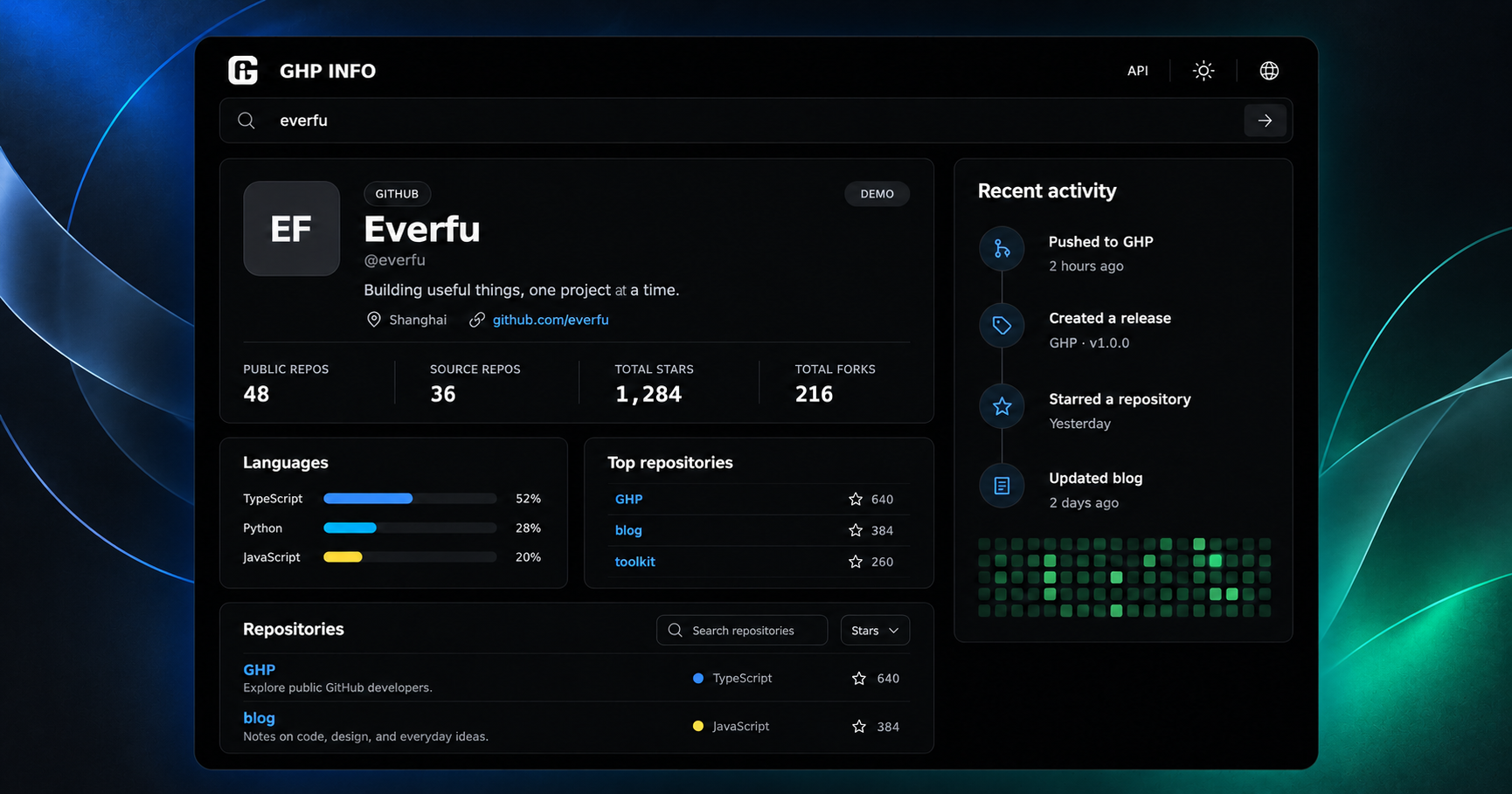Click the search magnifier icon beside everfu

pyautogui.click(x=246, y=121)
